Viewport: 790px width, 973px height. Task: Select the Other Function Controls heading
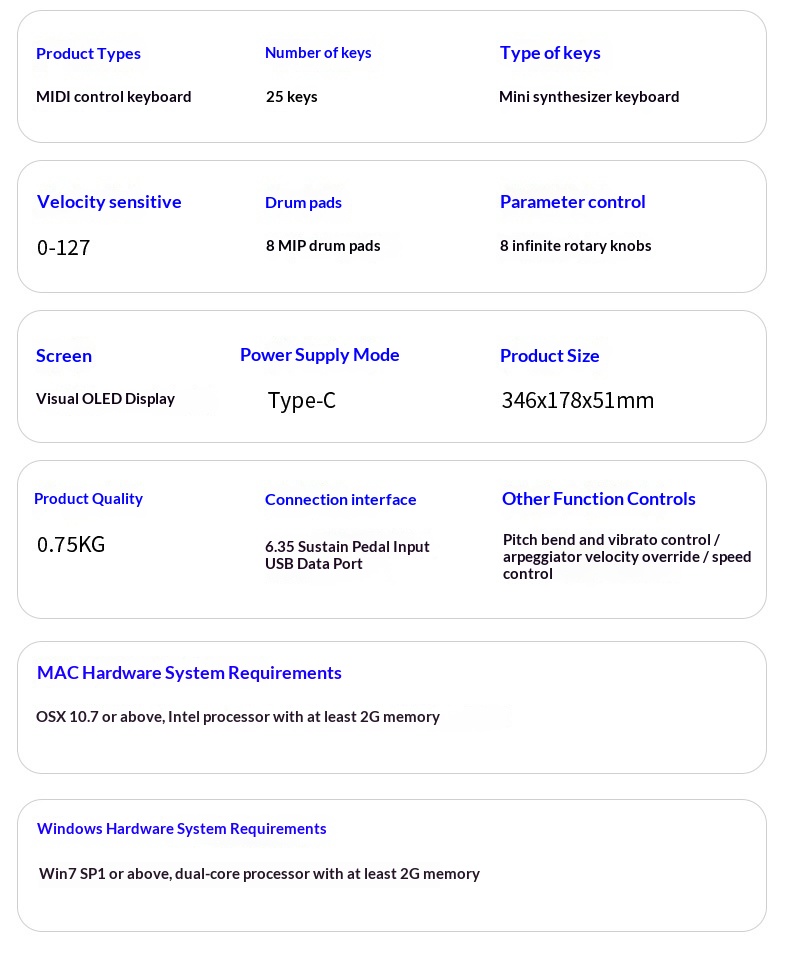(x=598, y=499)
